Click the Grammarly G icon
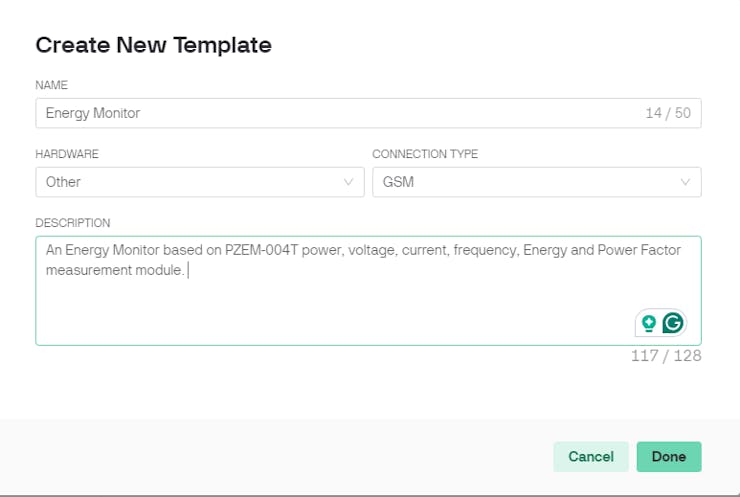This screenshot has width=740, height=497. coord(673,323)
